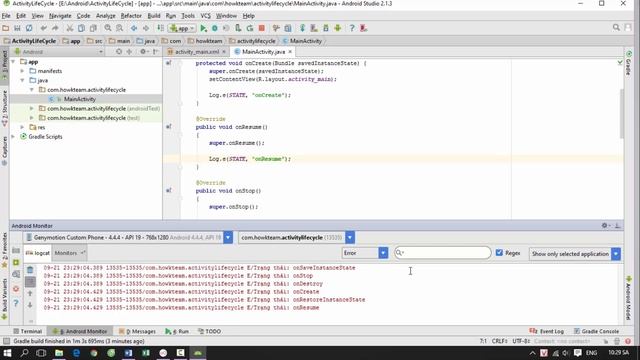Click the Cut scissors icon
The width and height of the screenshot is (640, 360).
[70, 28]
